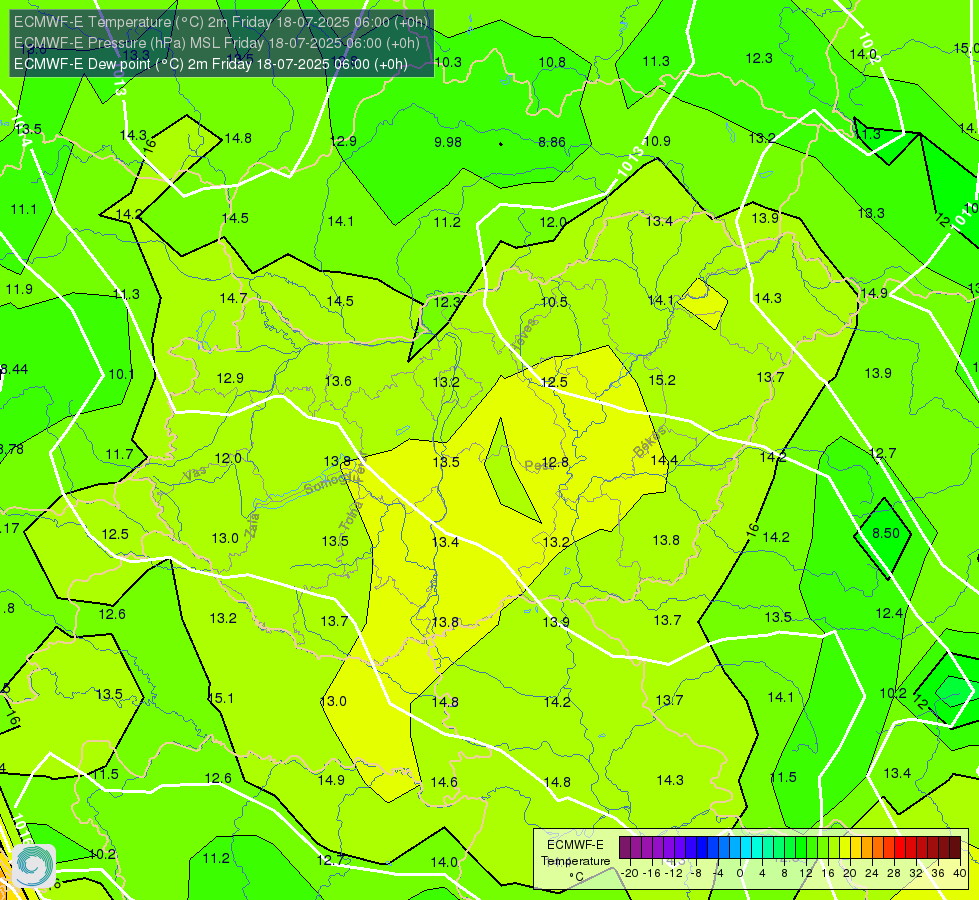Click the 10.1 temperature value
This screenshot has width=979, height=900.
(121, 374)
